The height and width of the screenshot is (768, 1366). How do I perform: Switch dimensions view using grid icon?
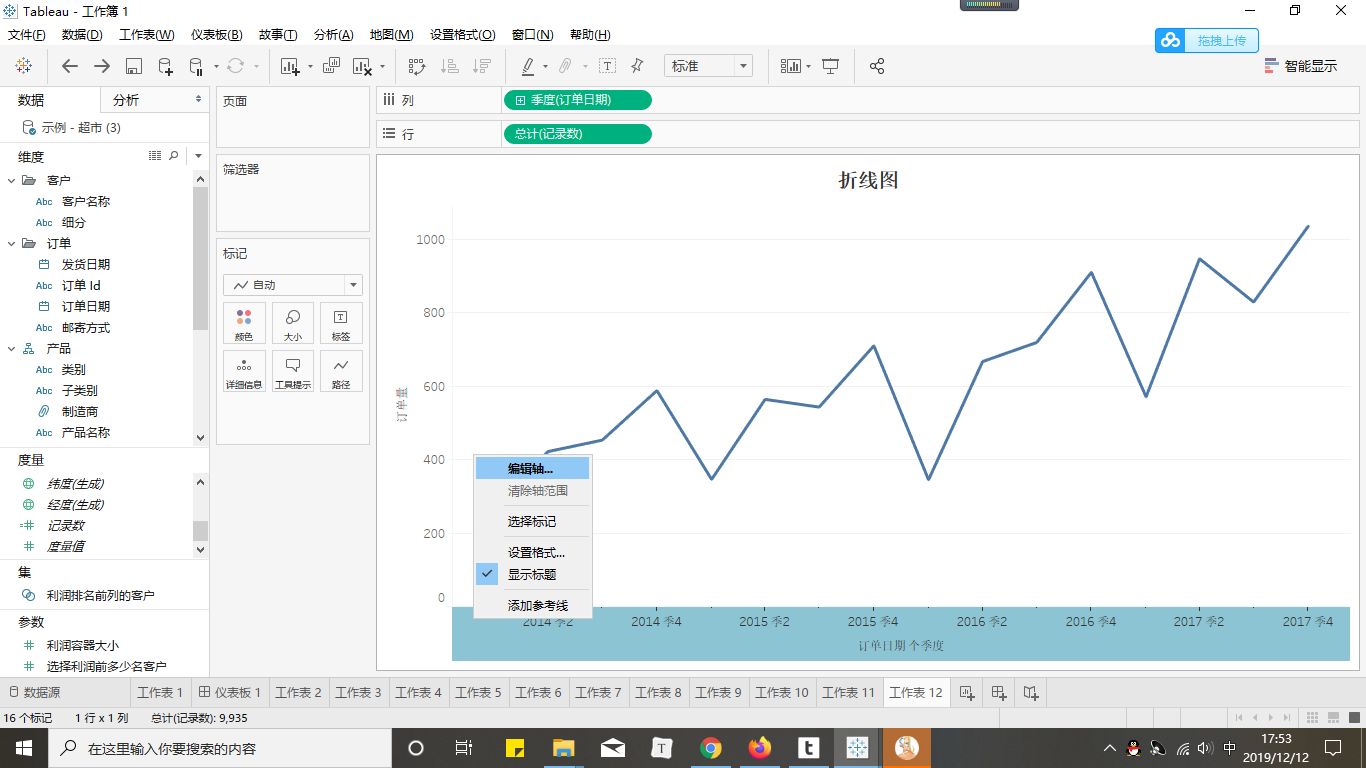155,156
